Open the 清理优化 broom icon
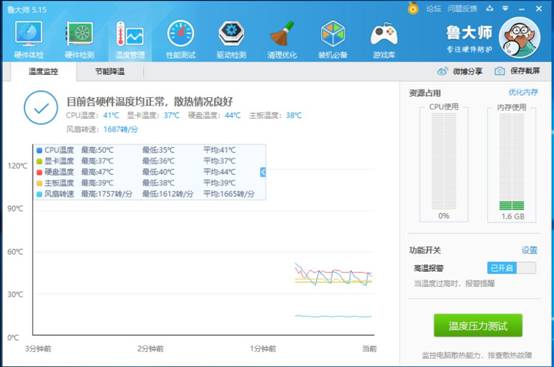Screen dimensions: 554x367 point(282,39)
